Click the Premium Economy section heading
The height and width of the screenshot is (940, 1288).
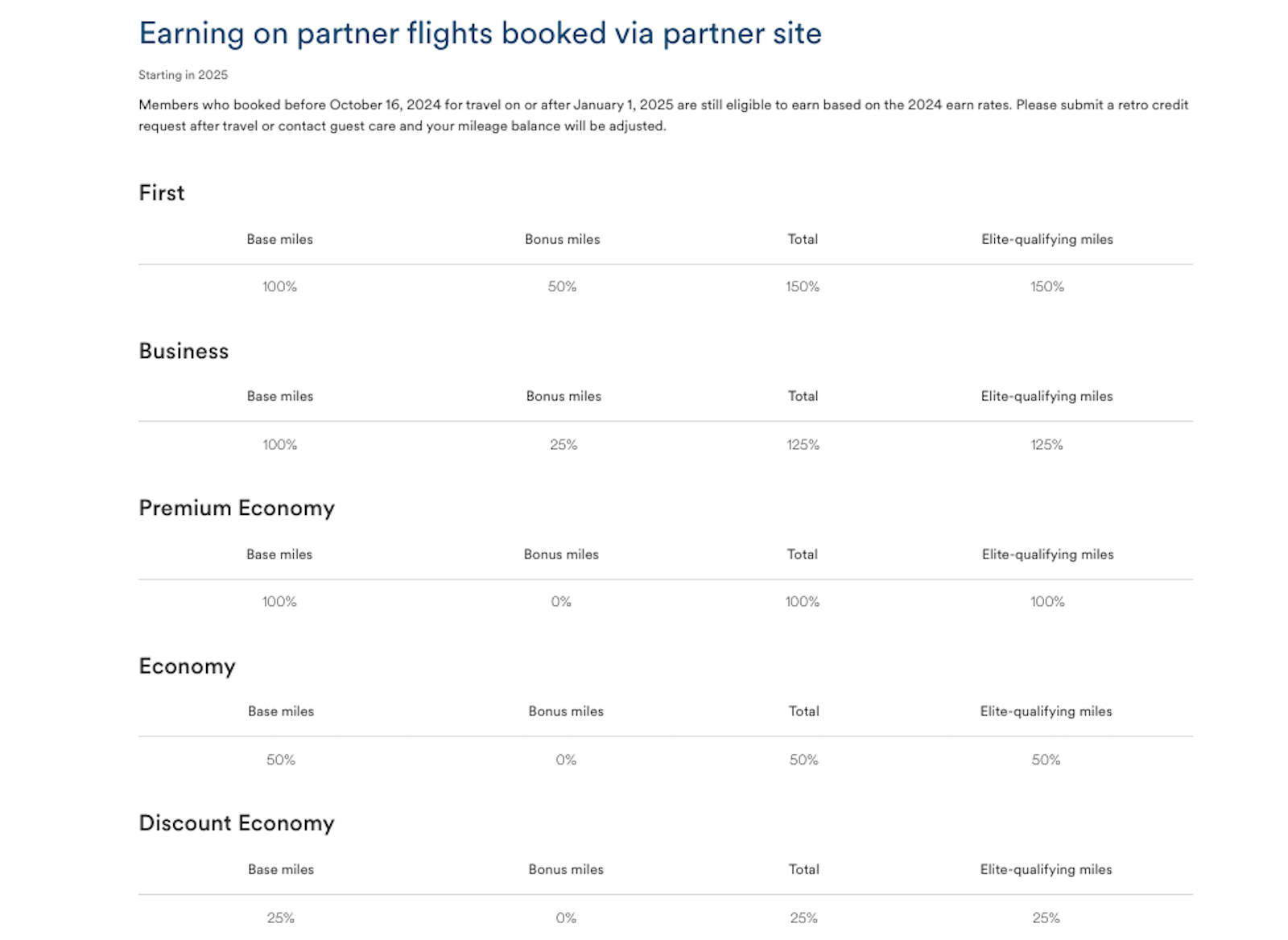click(236, 508)
